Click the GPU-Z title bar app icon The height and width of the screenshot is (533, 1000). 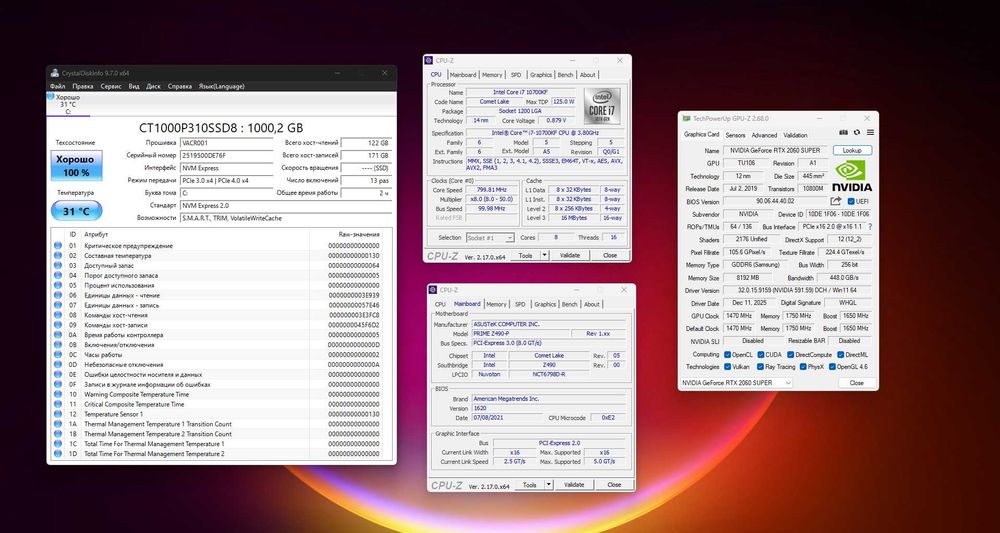[686, 118]
